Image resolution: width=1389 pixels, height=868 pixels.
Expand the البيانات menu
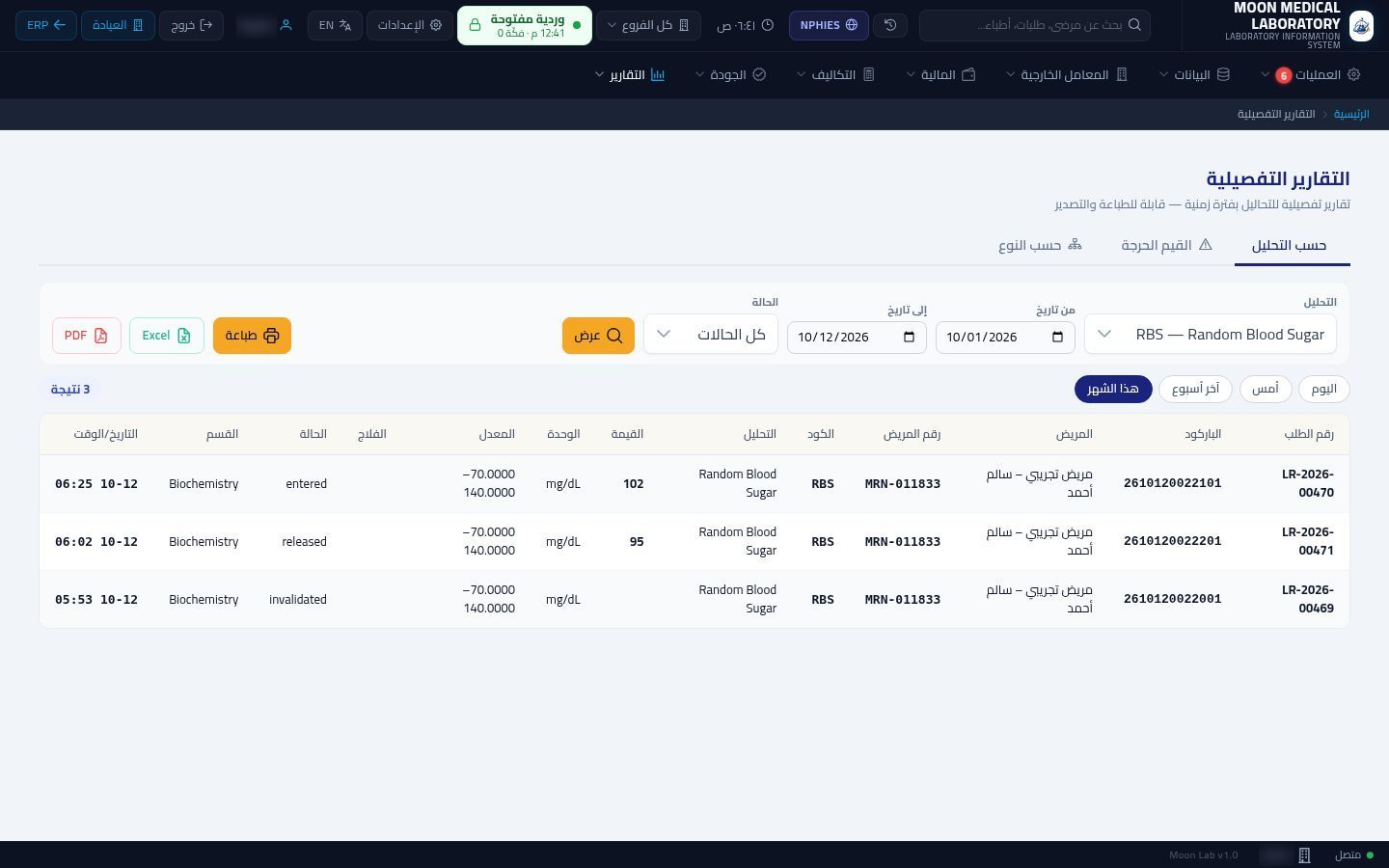pos(1195,74)
